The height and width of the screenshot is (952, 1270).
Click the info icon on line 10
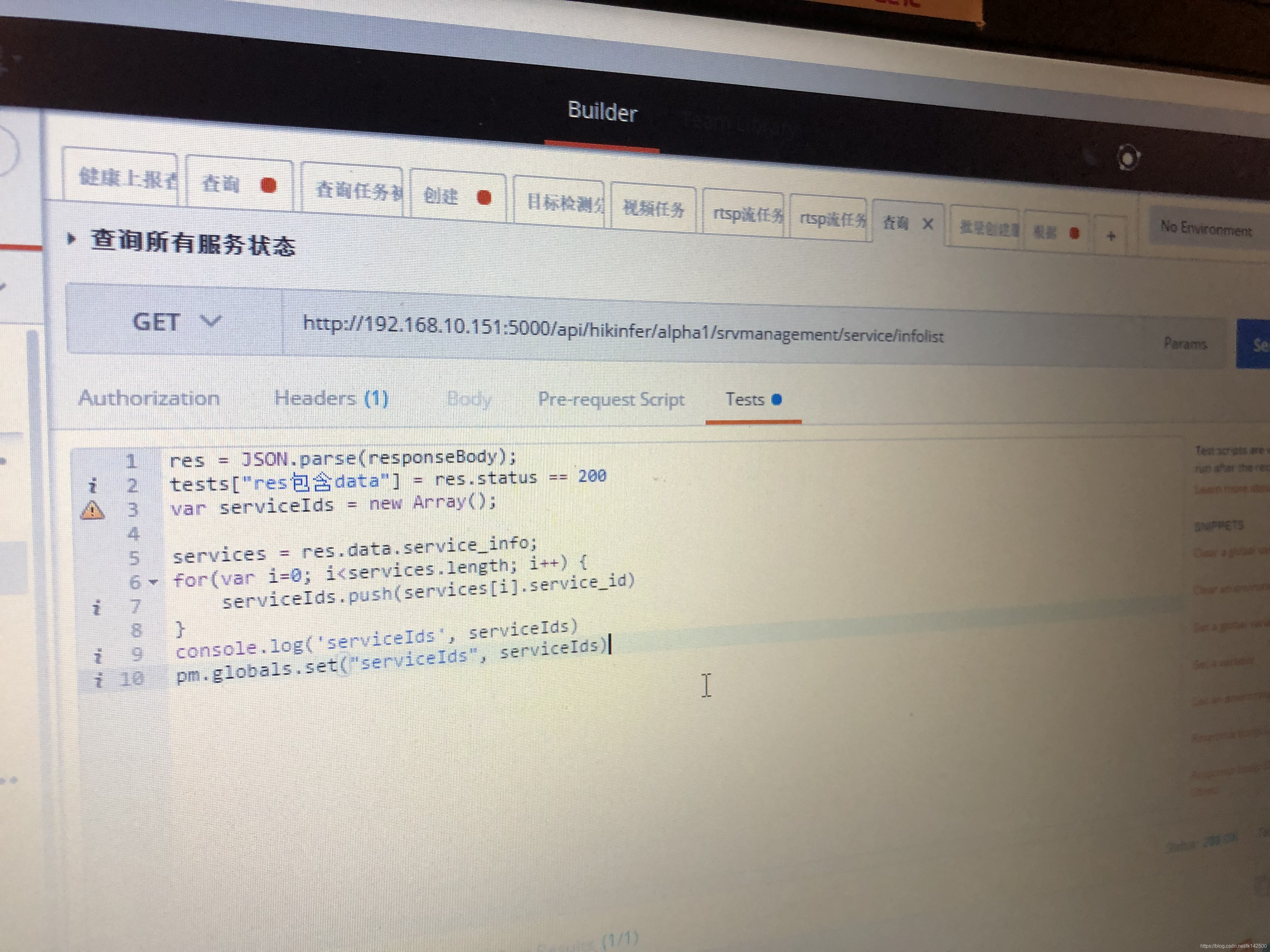coord(99,680)
